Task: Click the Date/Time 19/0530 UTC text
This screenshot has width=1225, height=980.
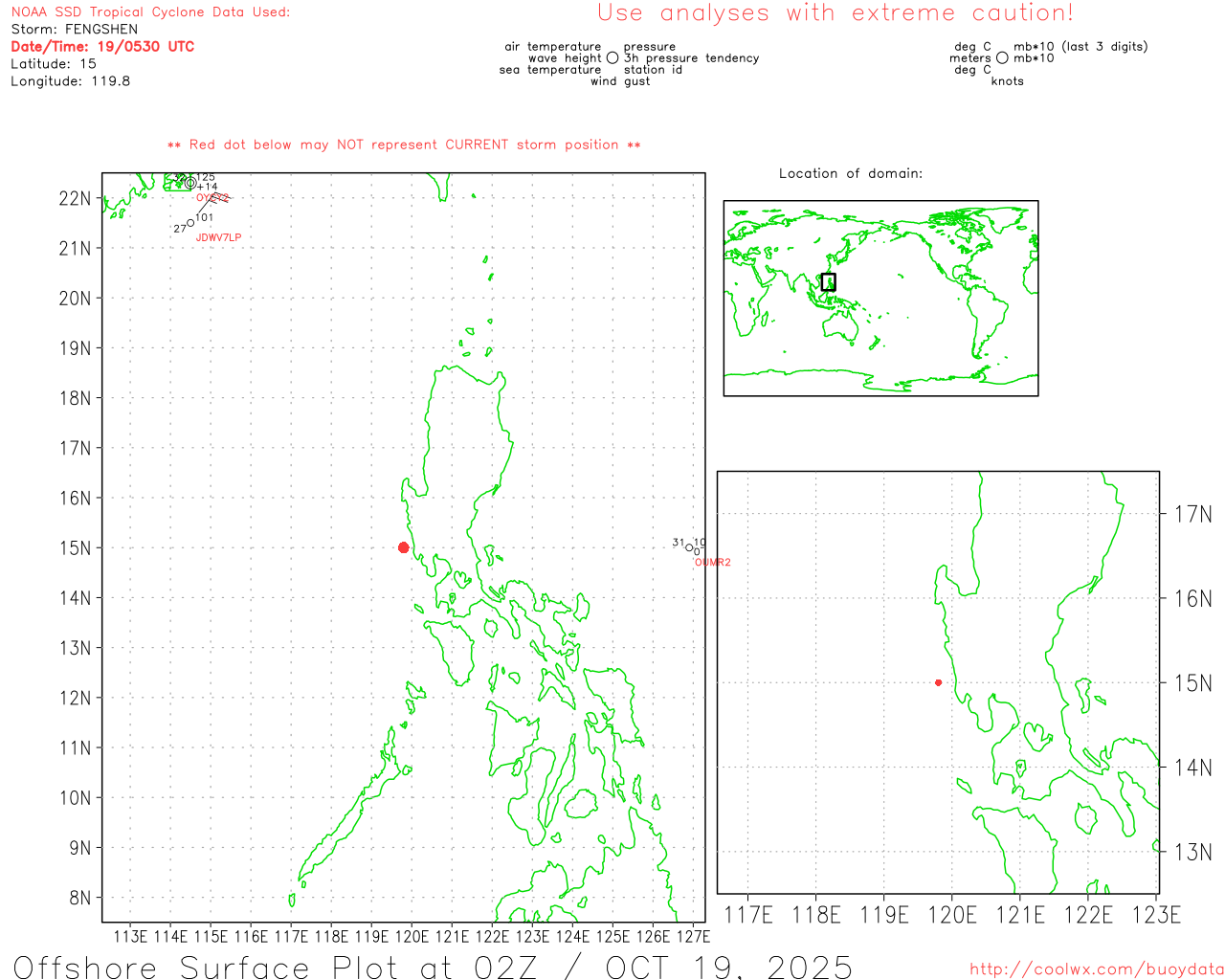Action: tap(102, 47)
